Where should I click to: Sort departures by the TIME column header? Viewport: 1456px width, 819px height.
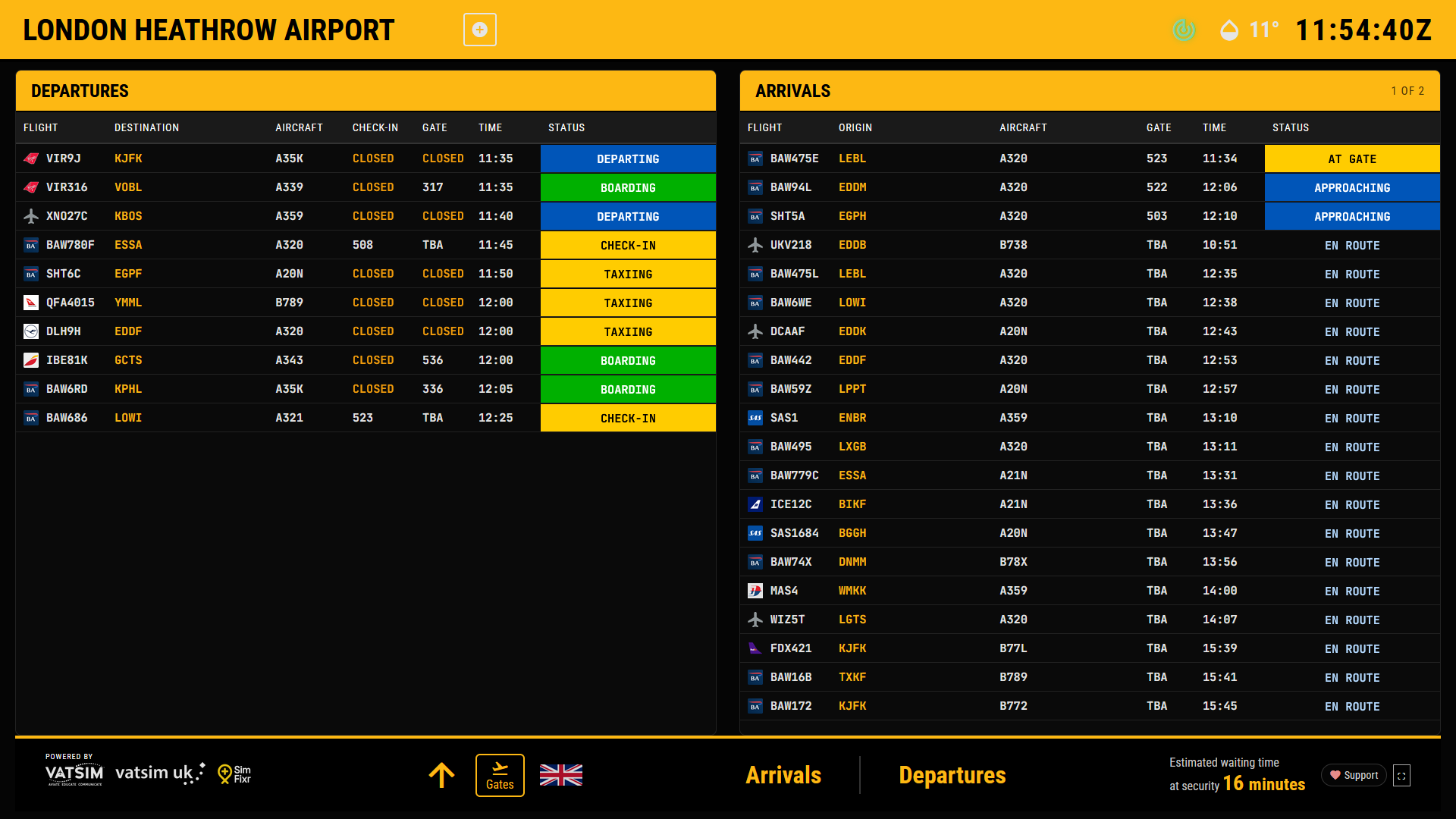490,127
